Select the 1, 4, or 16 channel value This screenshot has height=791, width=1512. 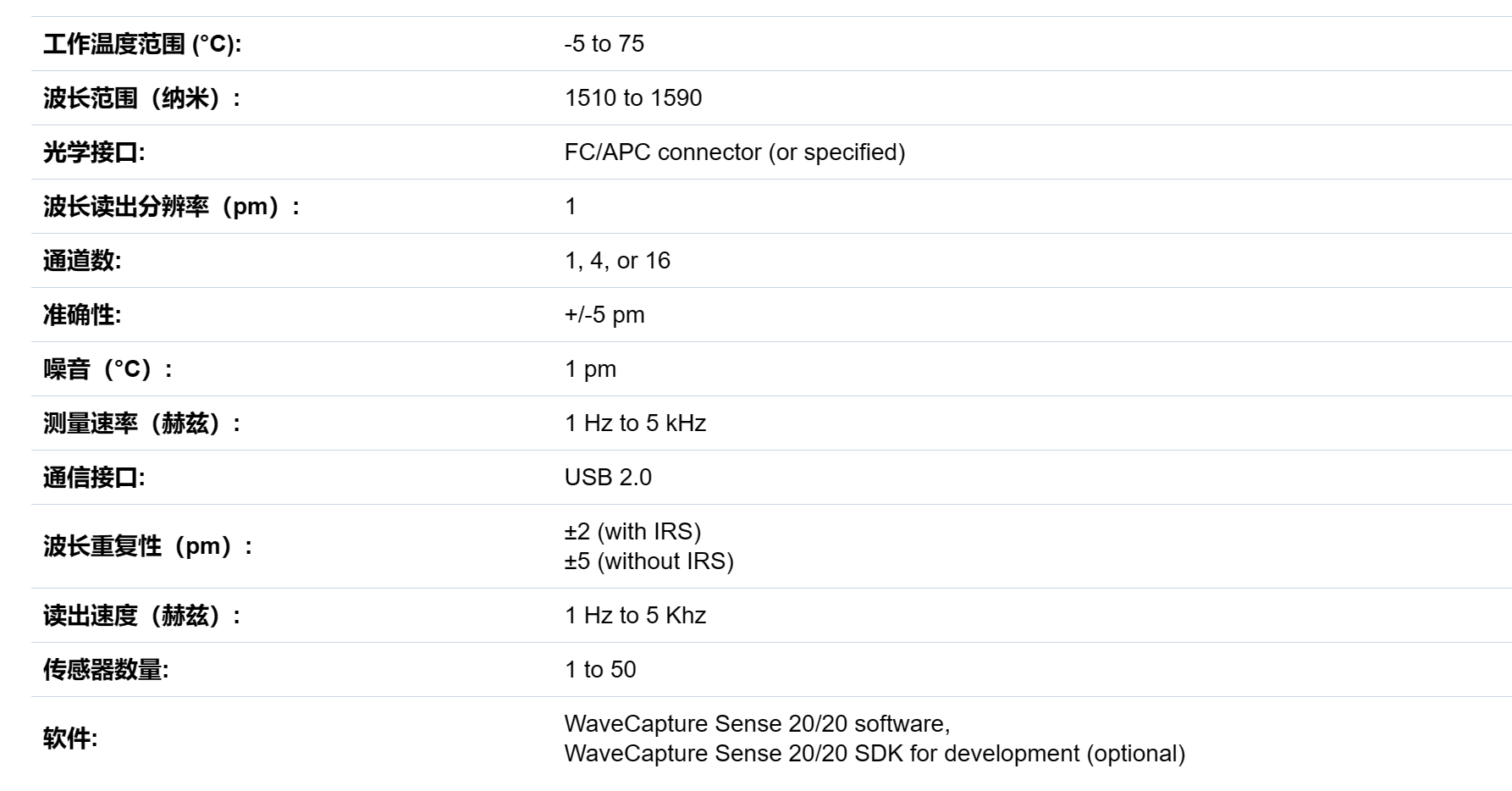[617, 261]
